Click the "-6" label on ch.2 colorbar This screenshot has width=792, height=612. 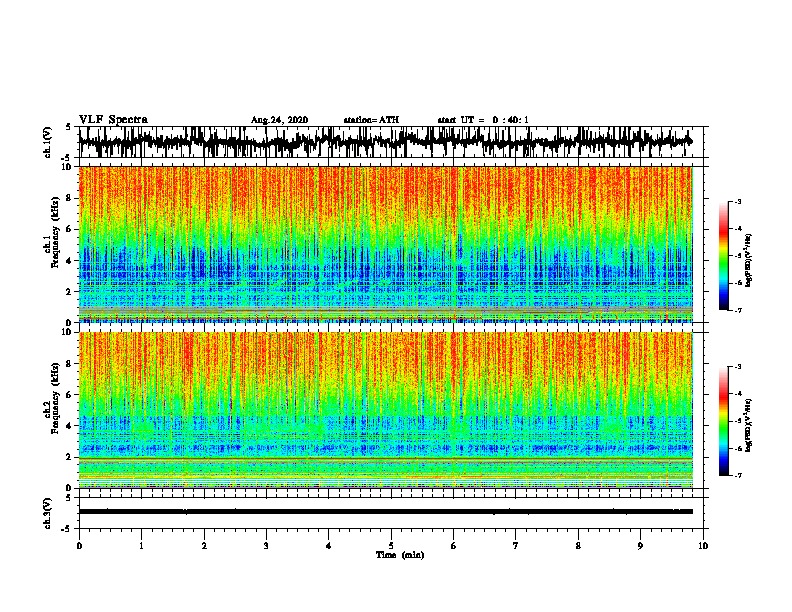pos(737,448)
